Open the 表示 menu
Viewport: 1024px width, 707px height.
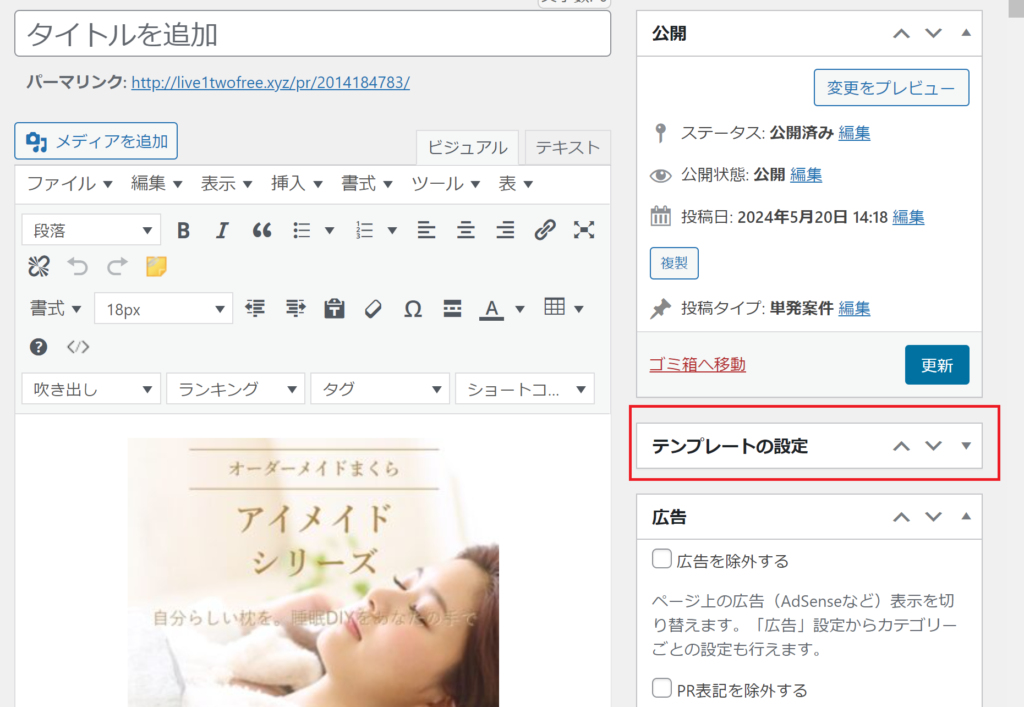226,183
